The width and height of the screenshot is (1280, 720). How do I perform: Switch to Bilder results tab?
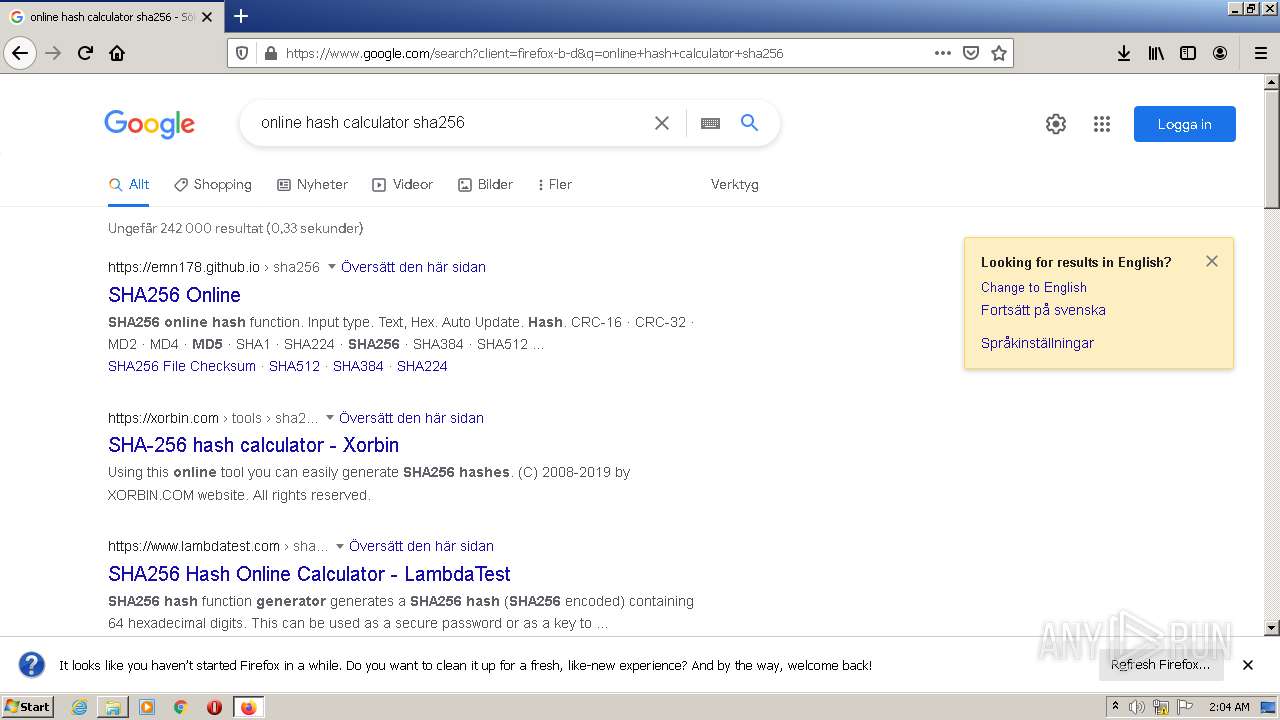485,184
